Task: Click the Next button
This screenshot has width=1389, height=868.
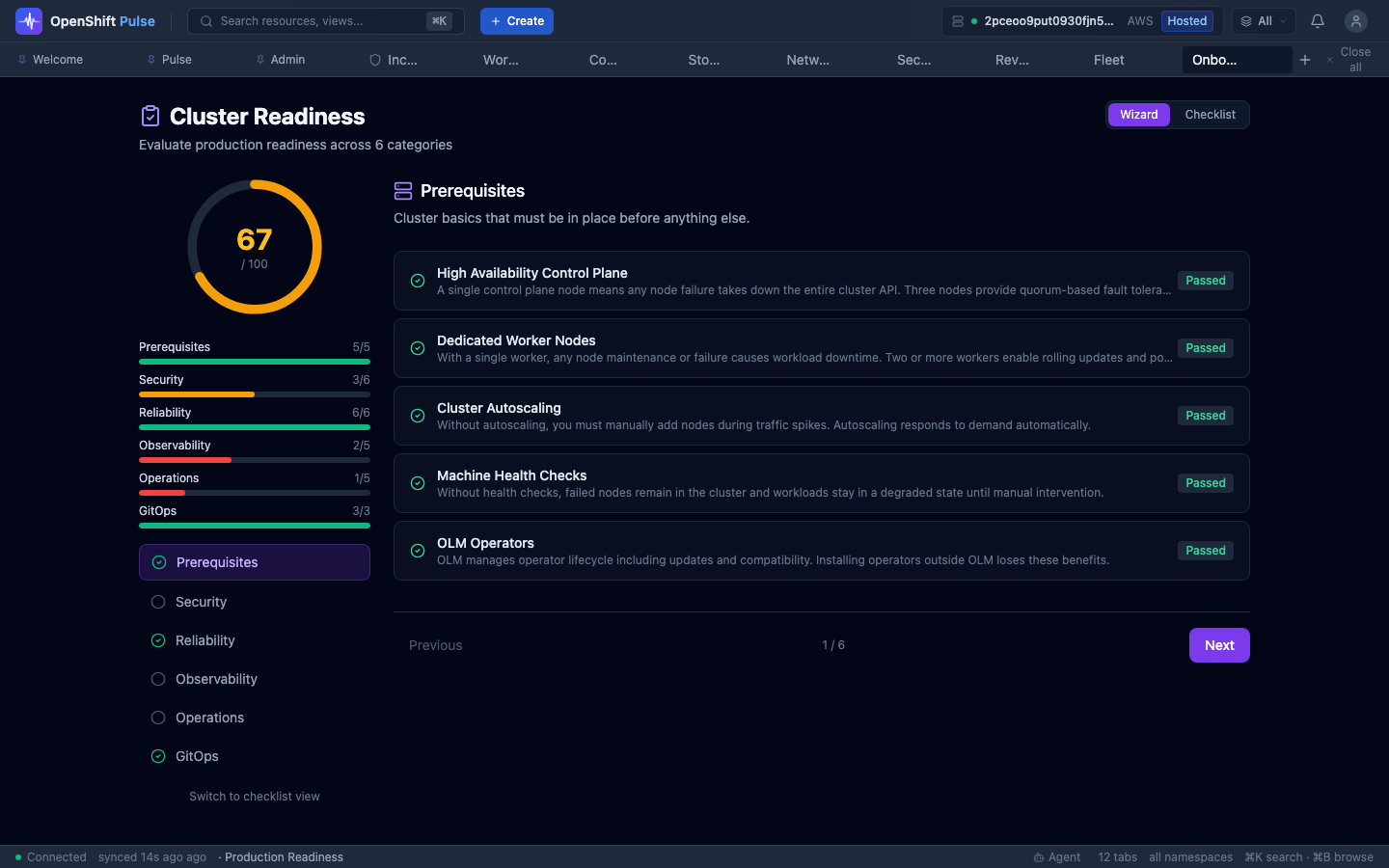Action: click(x=1218, y=645)
